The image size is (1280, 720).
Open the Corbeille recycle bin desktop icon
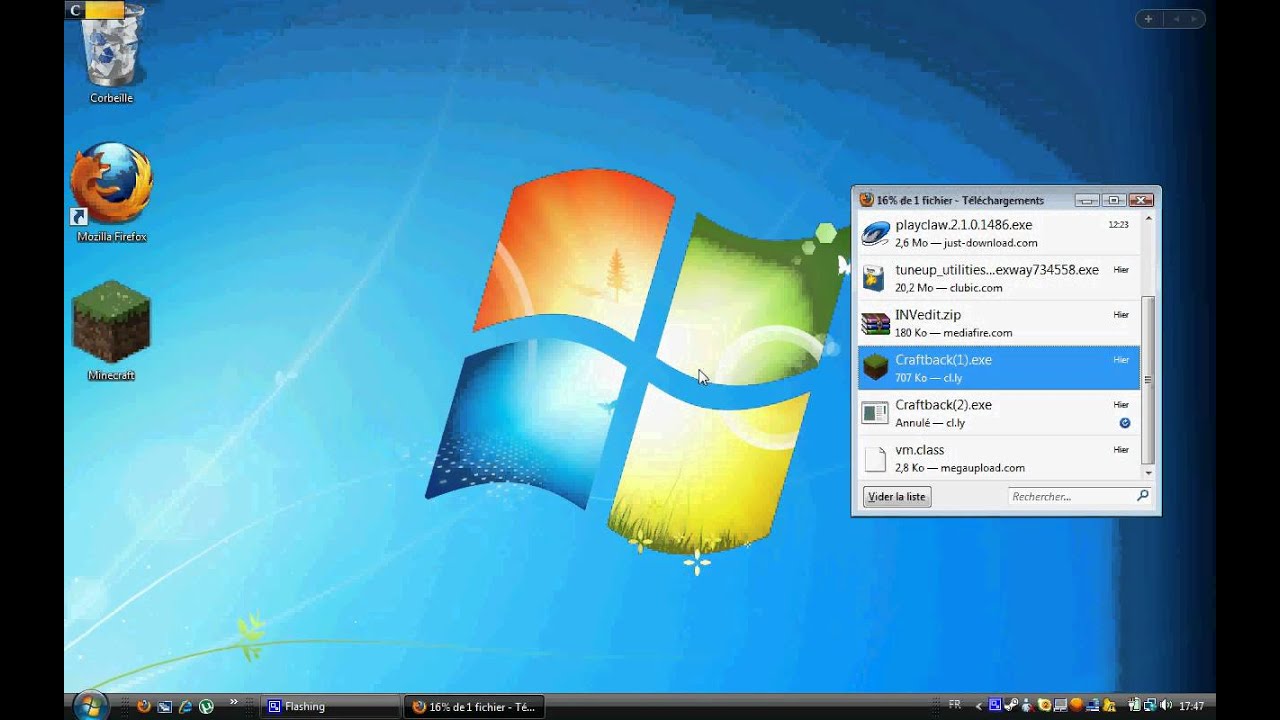point(111,52)
